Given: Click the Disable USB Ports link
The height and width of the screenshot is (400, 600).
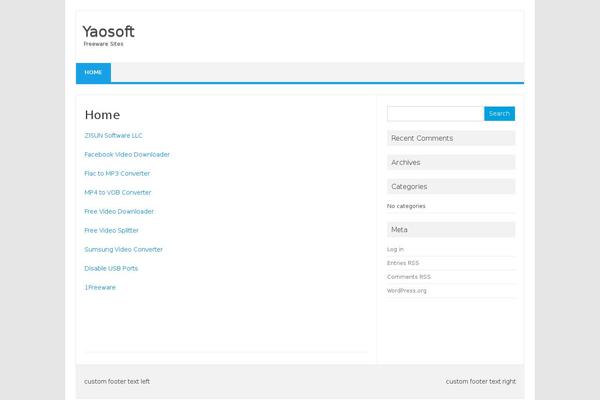Looking at the screenshot, I should pos(111,268).
